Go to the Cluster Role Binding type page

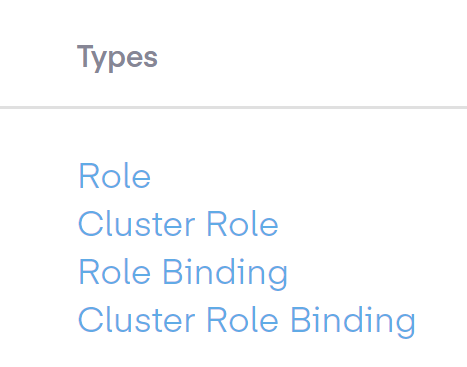(247, 320)
